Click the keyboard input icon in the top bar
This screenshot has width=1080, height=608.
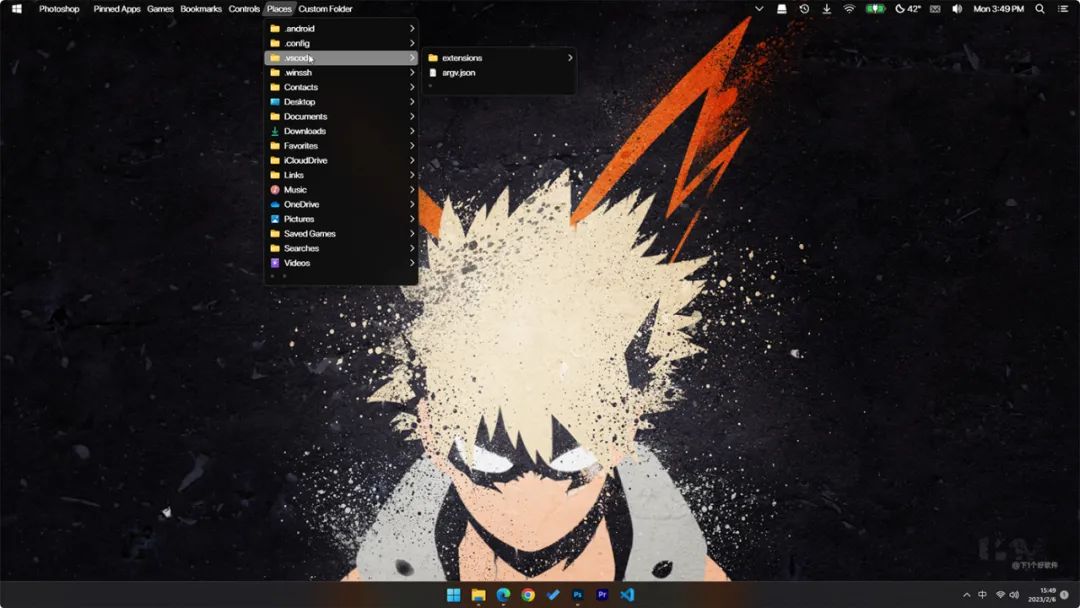(x=935, y=9)
